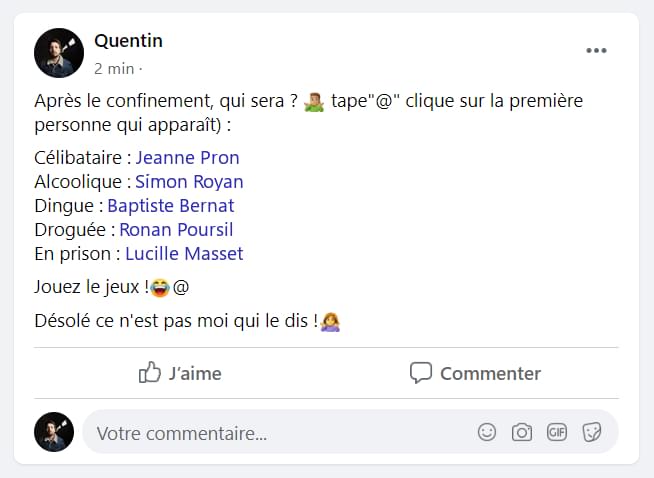Visit Baptiste Bernat's tagged profile

tap(170, 206)
